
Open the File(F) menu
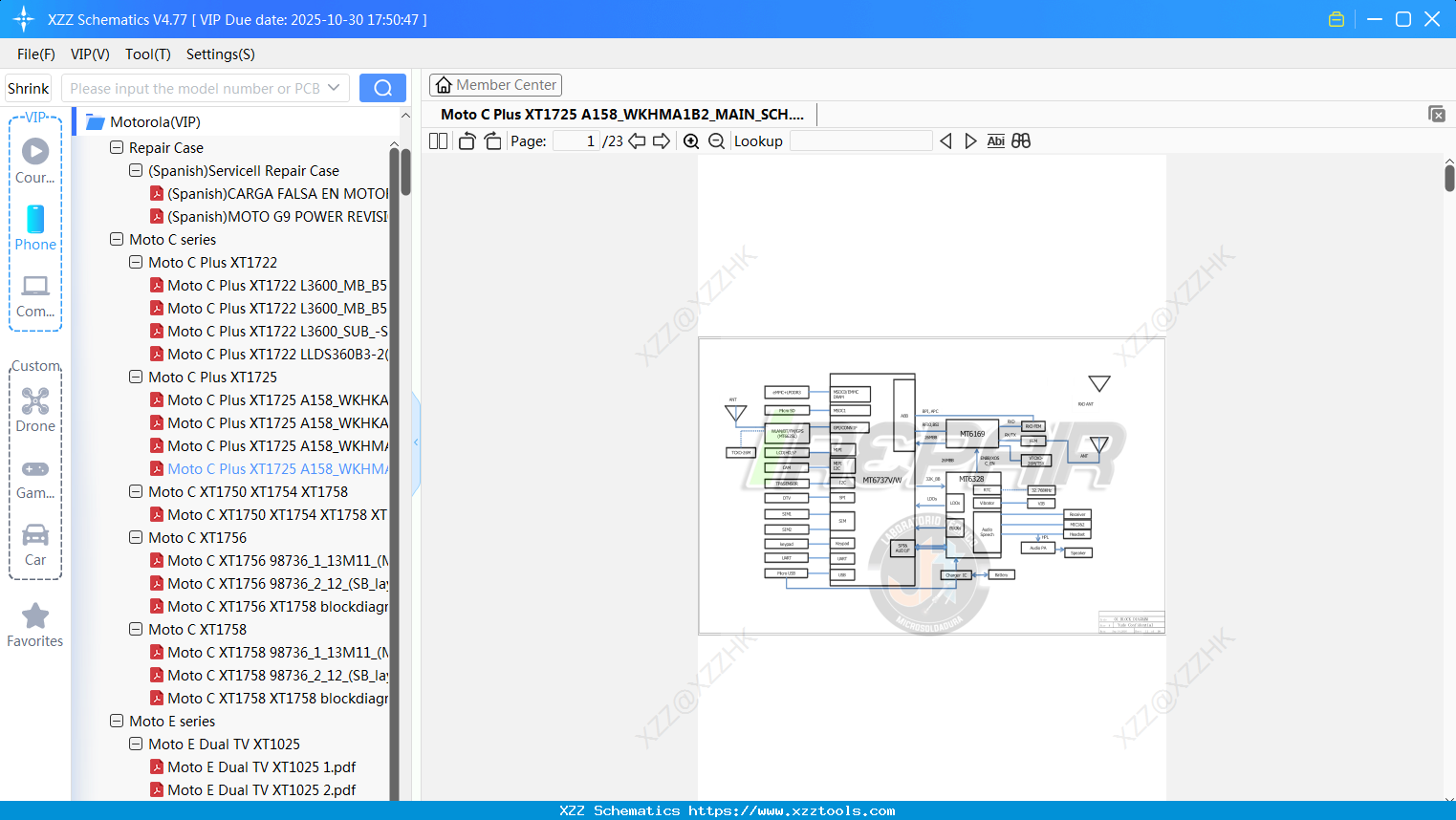point(36,54)
